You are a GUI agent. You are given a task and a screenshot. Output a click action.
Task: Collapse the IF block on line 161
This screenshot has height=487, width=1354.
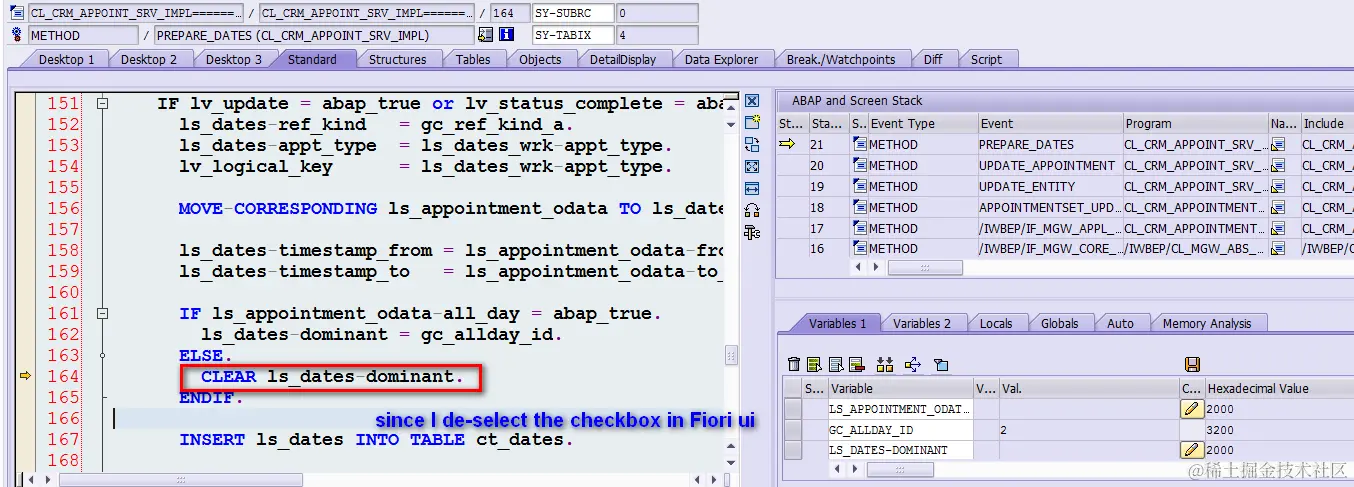101,314
